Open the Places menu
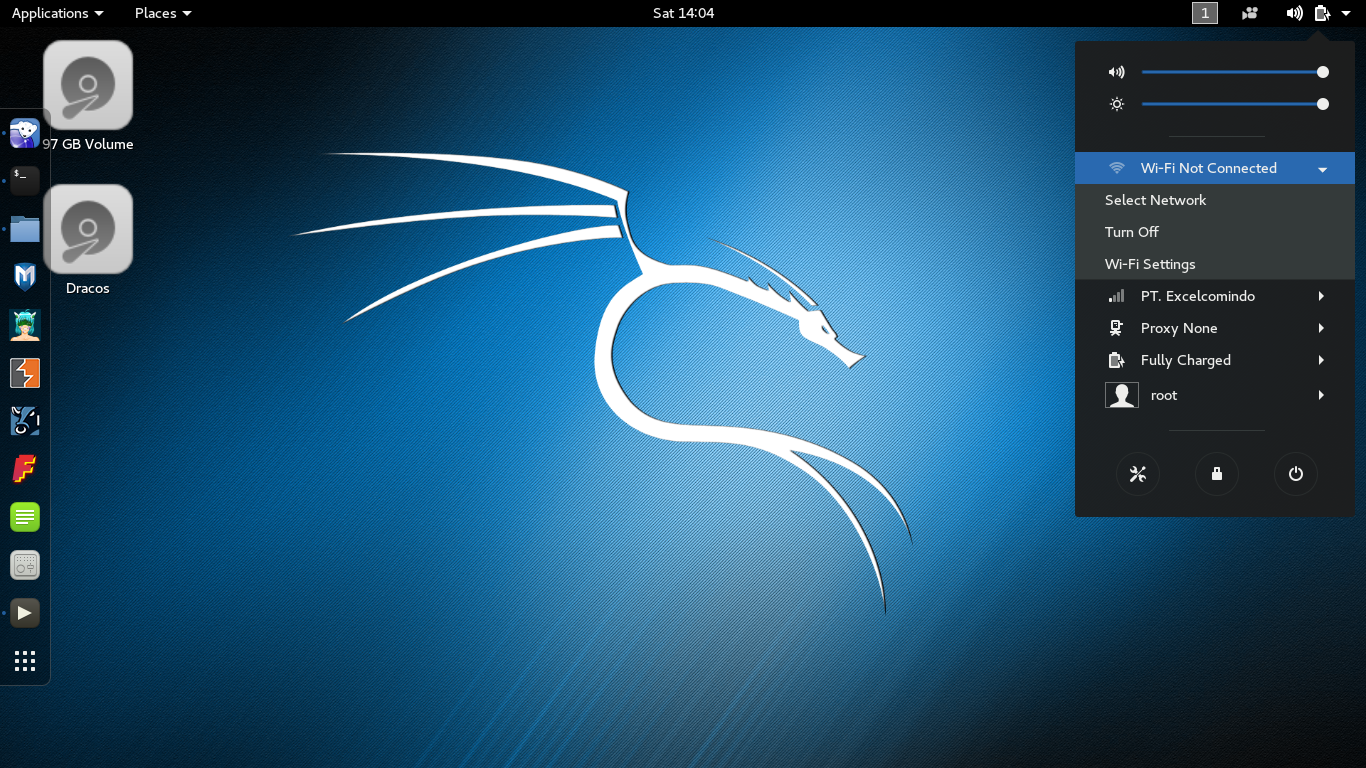 [x=162, y=13]
